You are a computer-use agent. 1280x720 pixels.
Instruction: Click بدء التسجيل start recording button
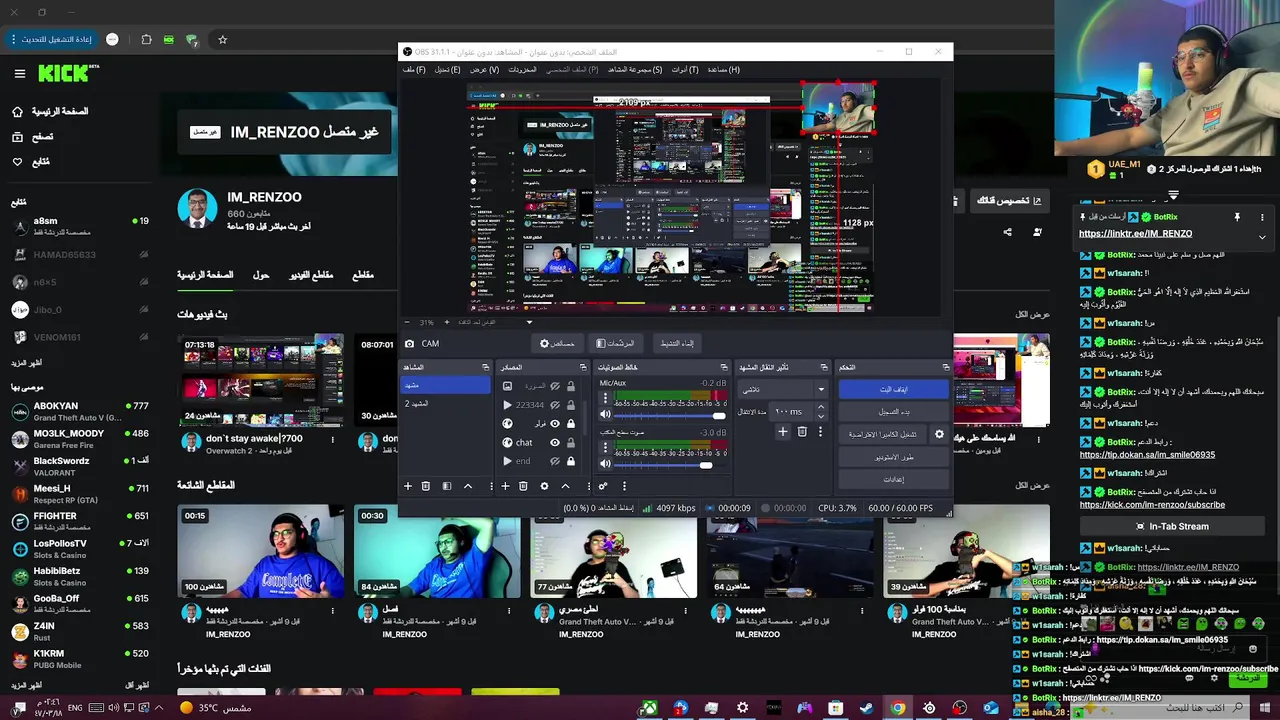[x=893, y=411]
